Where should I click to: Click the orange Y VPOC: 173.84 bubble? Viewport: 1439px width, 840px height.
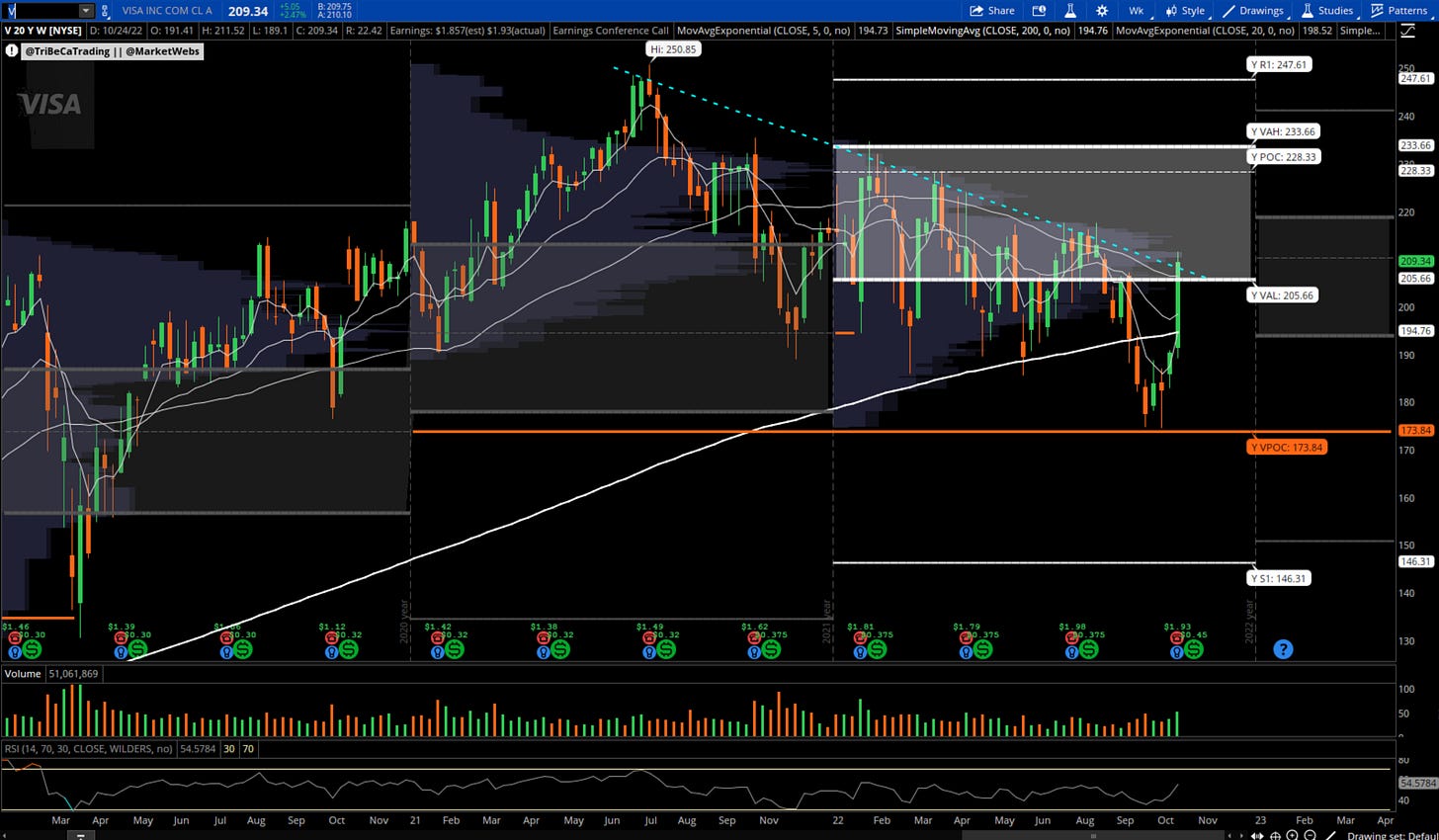[x=1287, y=448]
